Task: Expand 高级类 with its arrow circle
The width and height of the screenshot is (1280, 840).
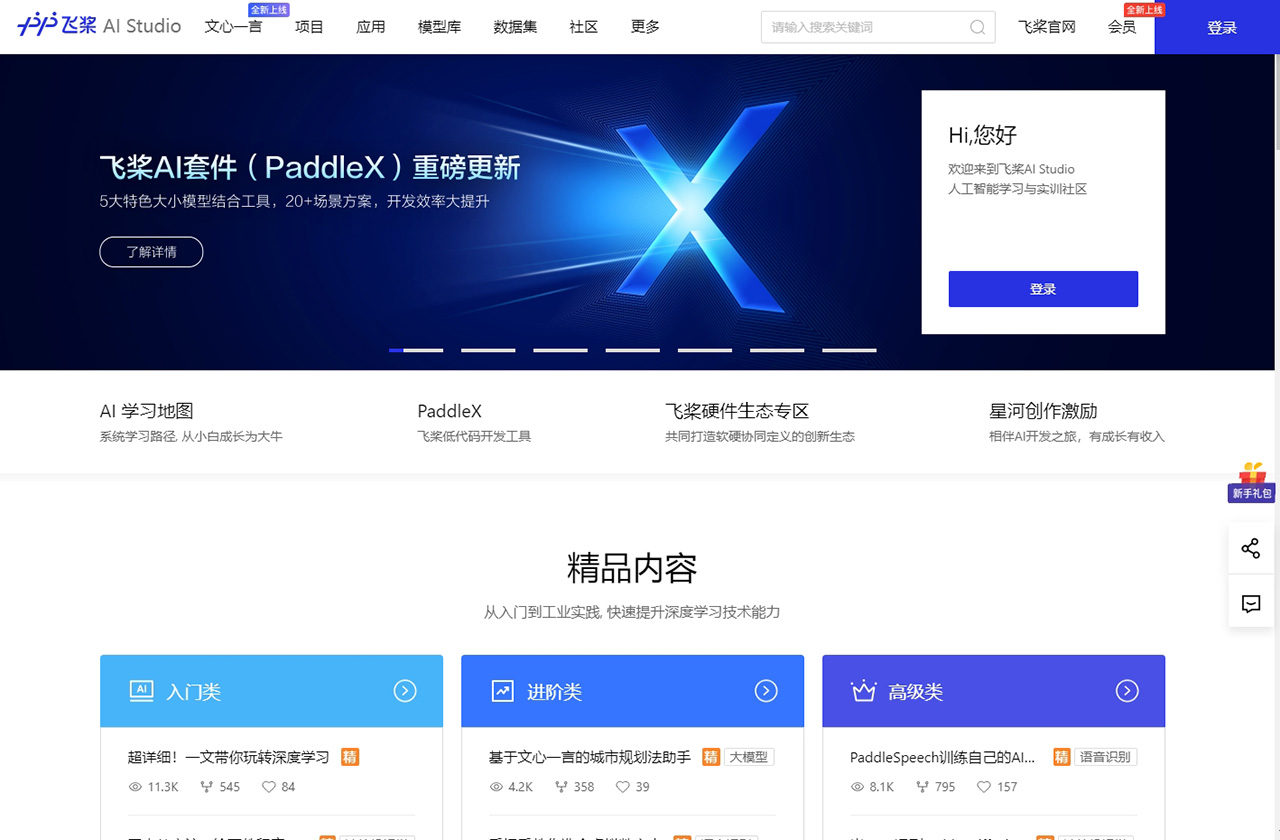Action: 1127,691
